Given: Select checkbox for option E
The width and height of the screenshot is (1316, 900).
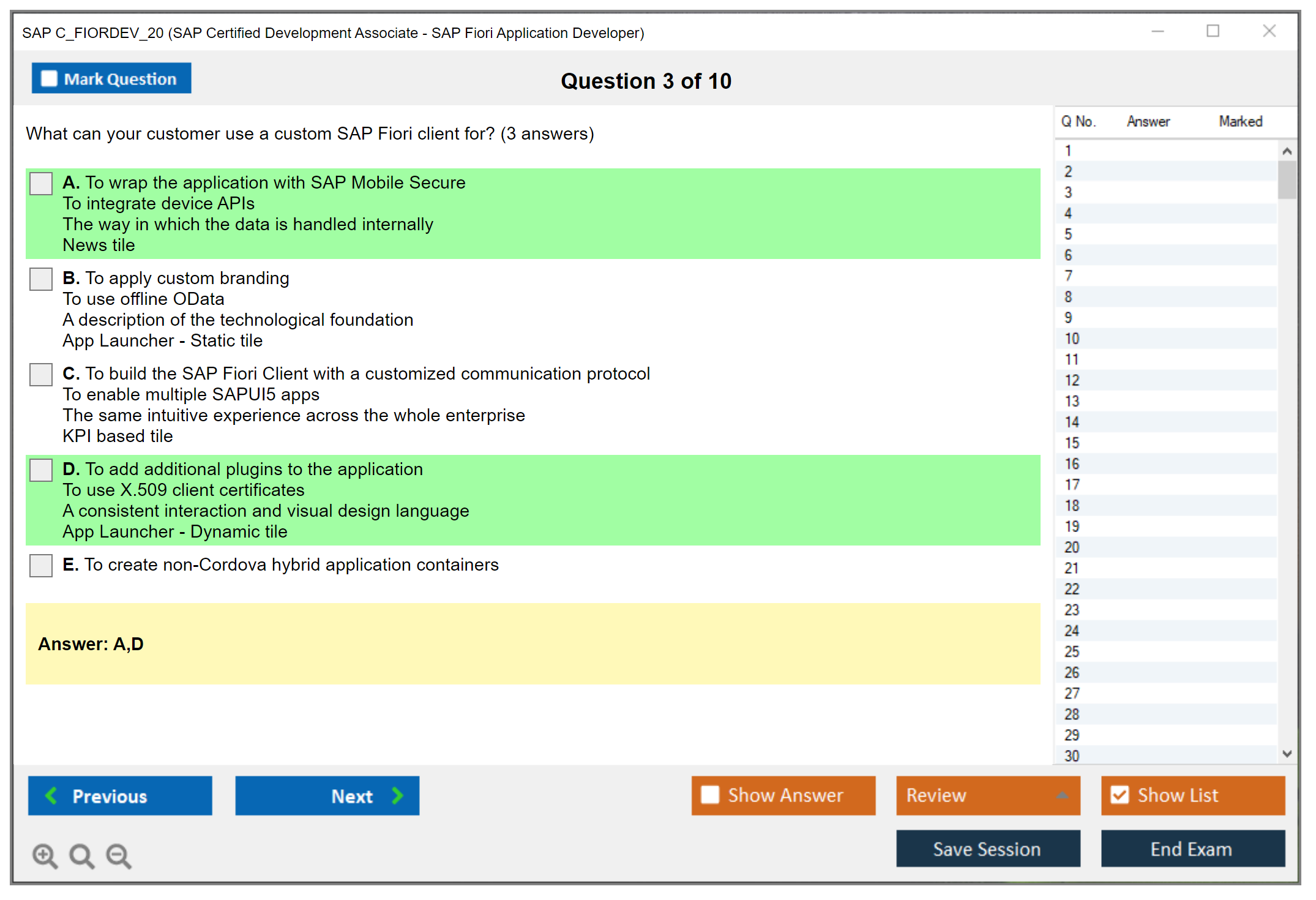Looking at the screenshot, I should (41, 566).
